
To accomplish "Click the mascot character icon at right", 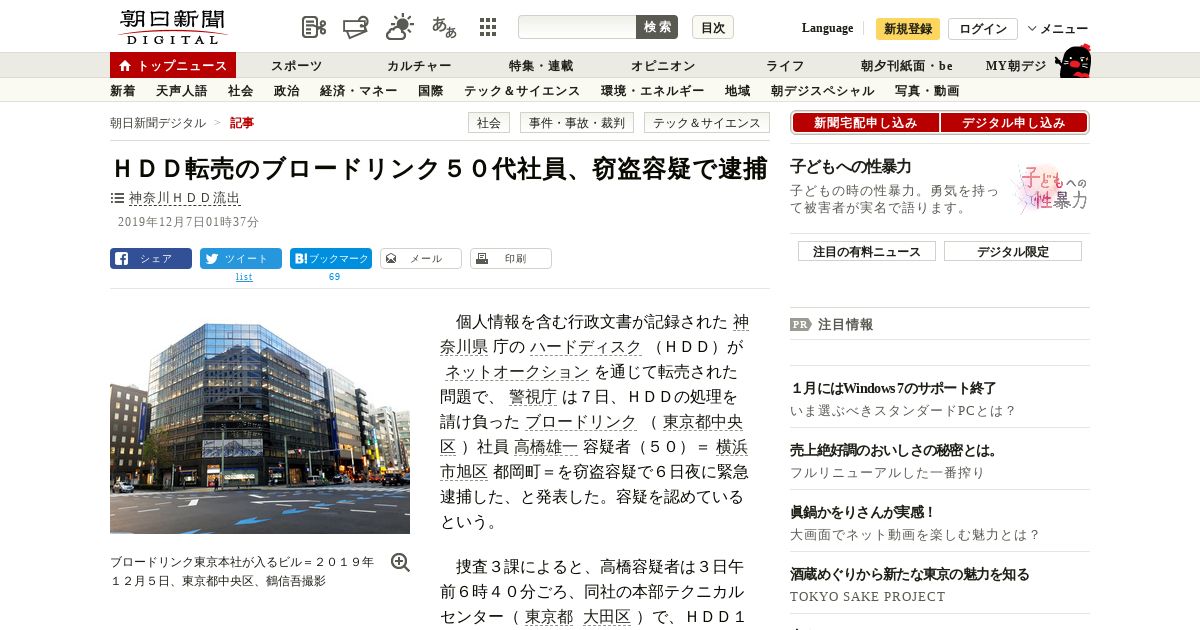I will 1073,62.
